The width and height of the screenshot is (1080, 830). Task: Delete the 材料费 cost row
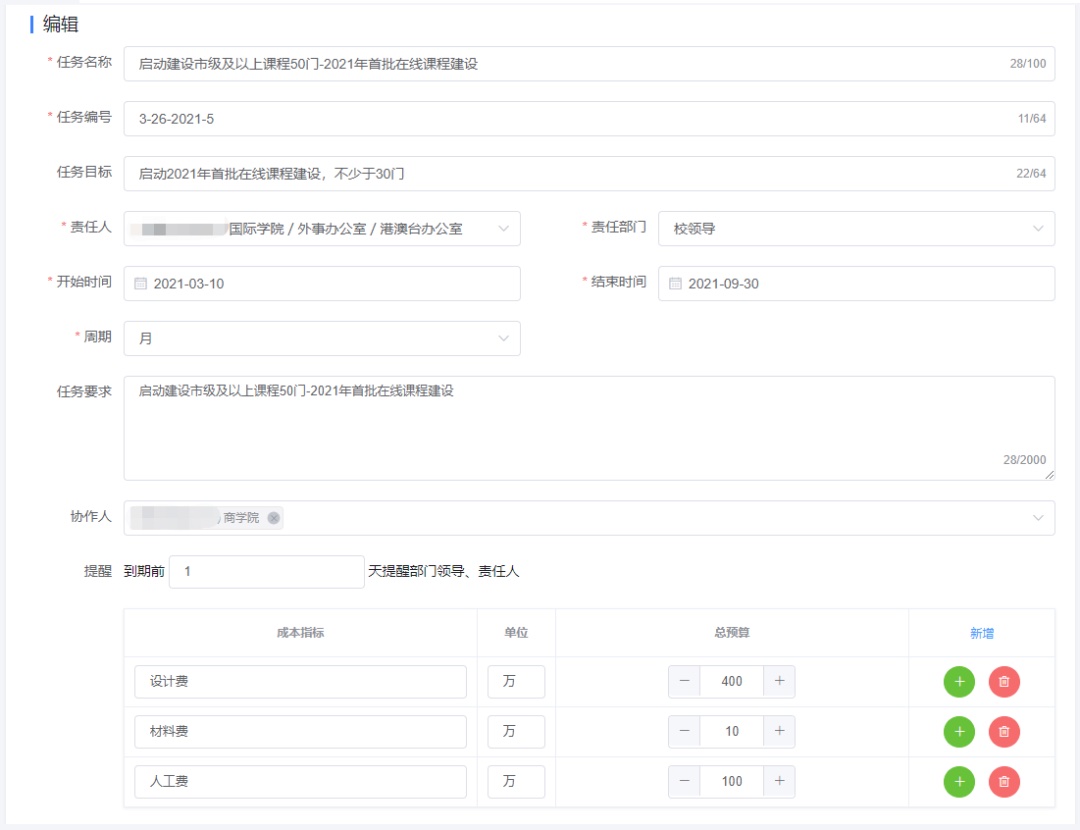1004,732
